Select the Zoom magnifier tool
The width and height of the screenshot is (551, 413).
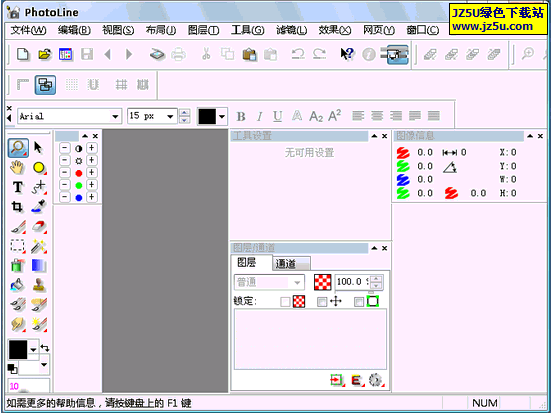tap(18, 148)
